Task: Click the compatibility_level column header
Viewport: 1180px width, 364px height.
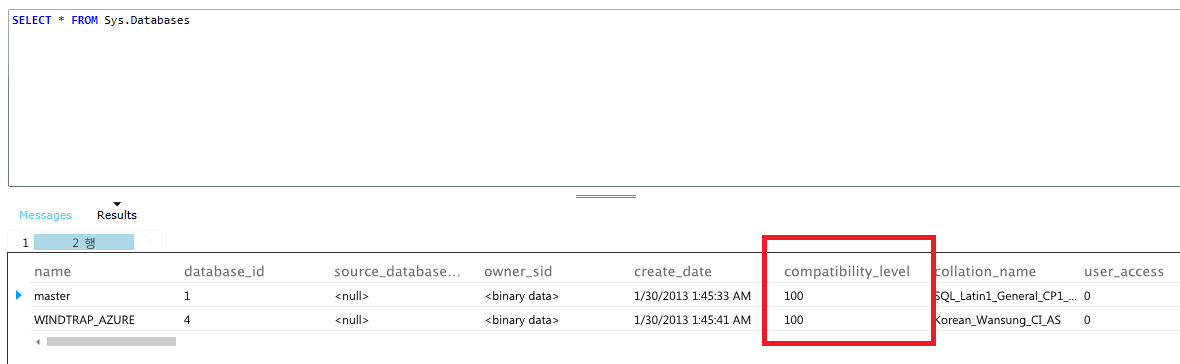Action: pos(847,271)
